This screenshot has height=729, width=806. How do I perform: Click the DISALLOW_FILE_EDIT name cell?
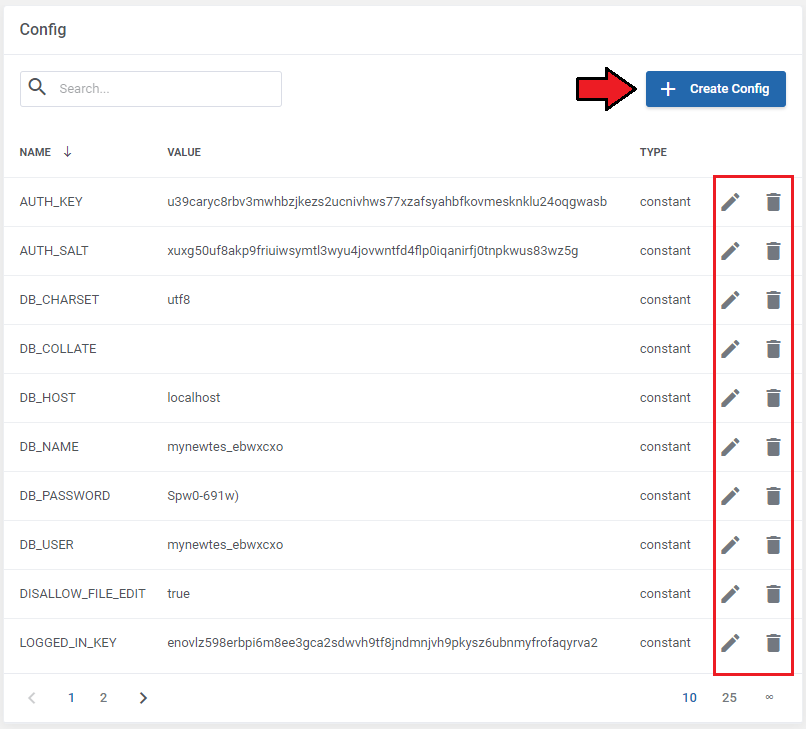click(x=82, y=594)
